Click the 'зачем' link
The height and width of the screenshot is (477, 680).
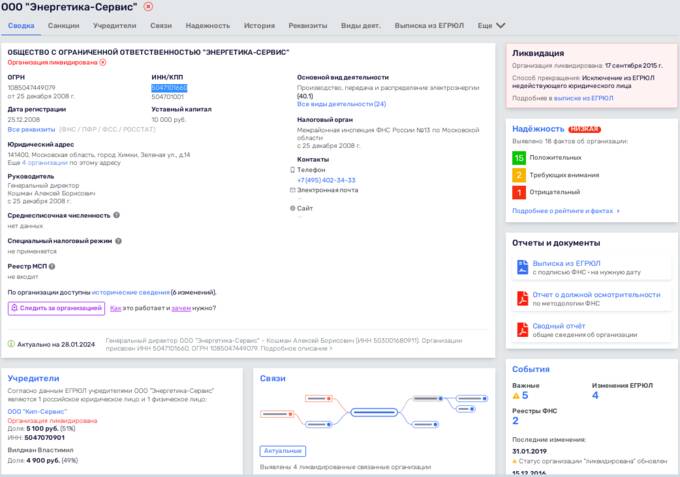click(x=181, y=308)
